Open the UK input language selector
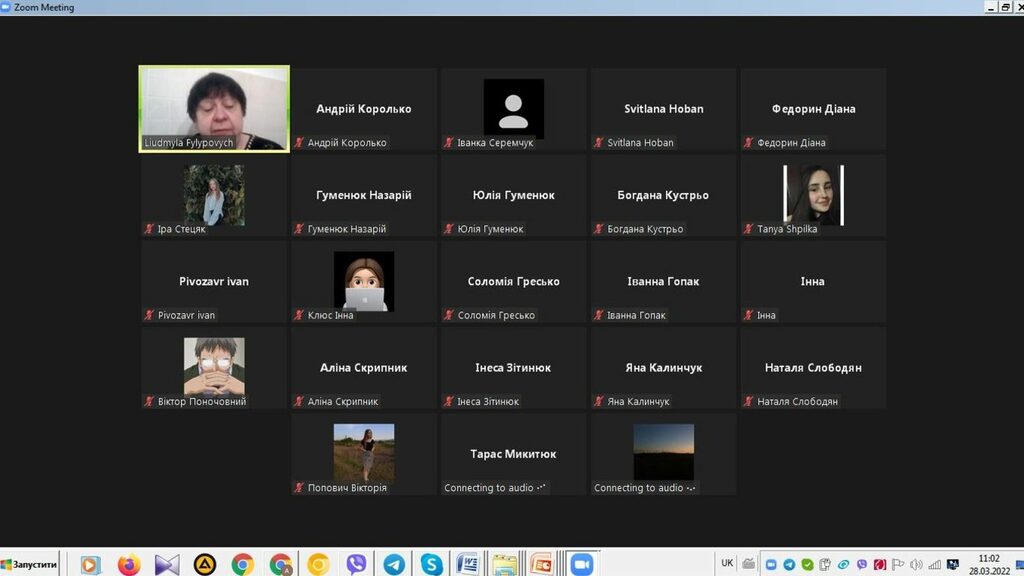 tap(727, 563)
